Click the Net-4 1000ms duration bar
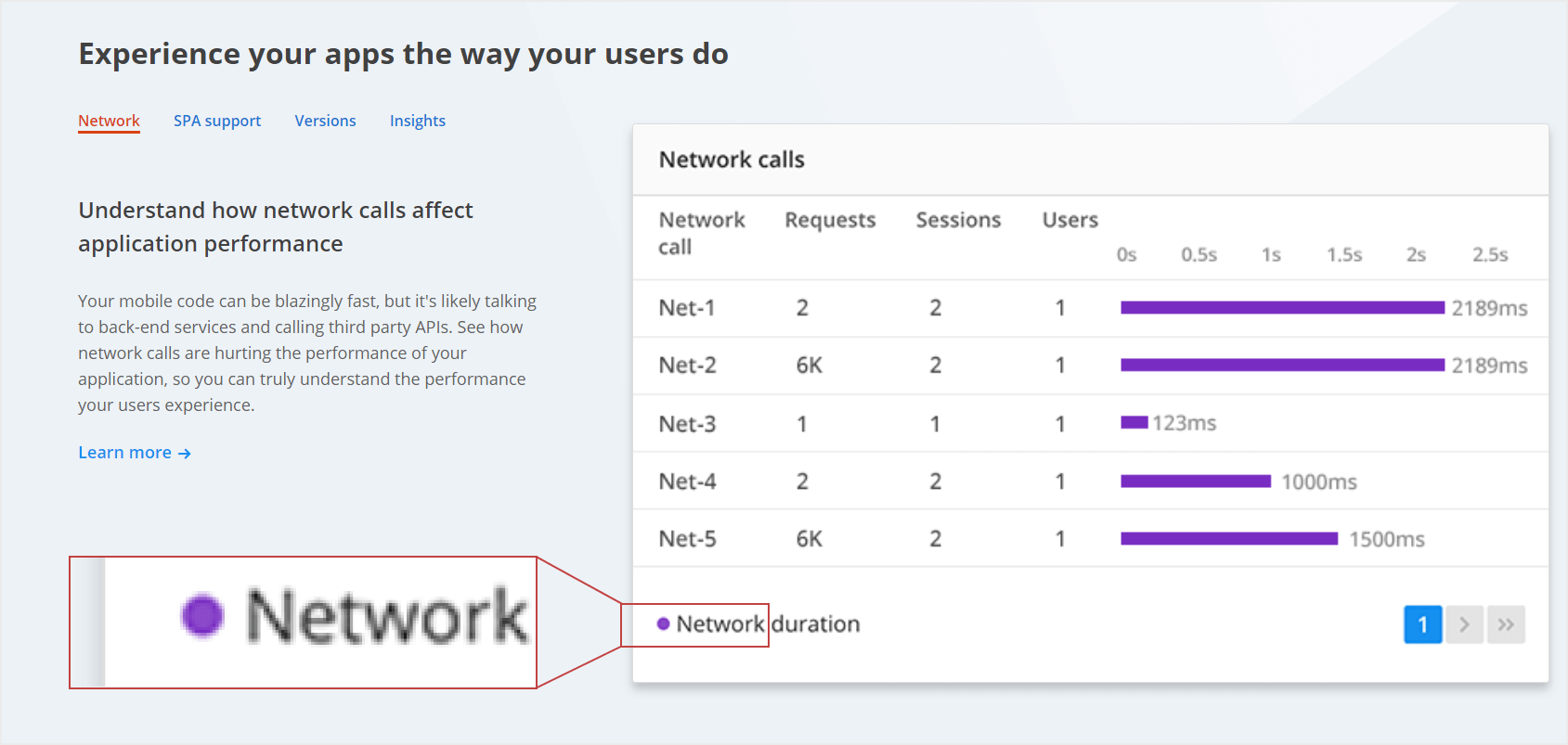 tap(1196, 481)
